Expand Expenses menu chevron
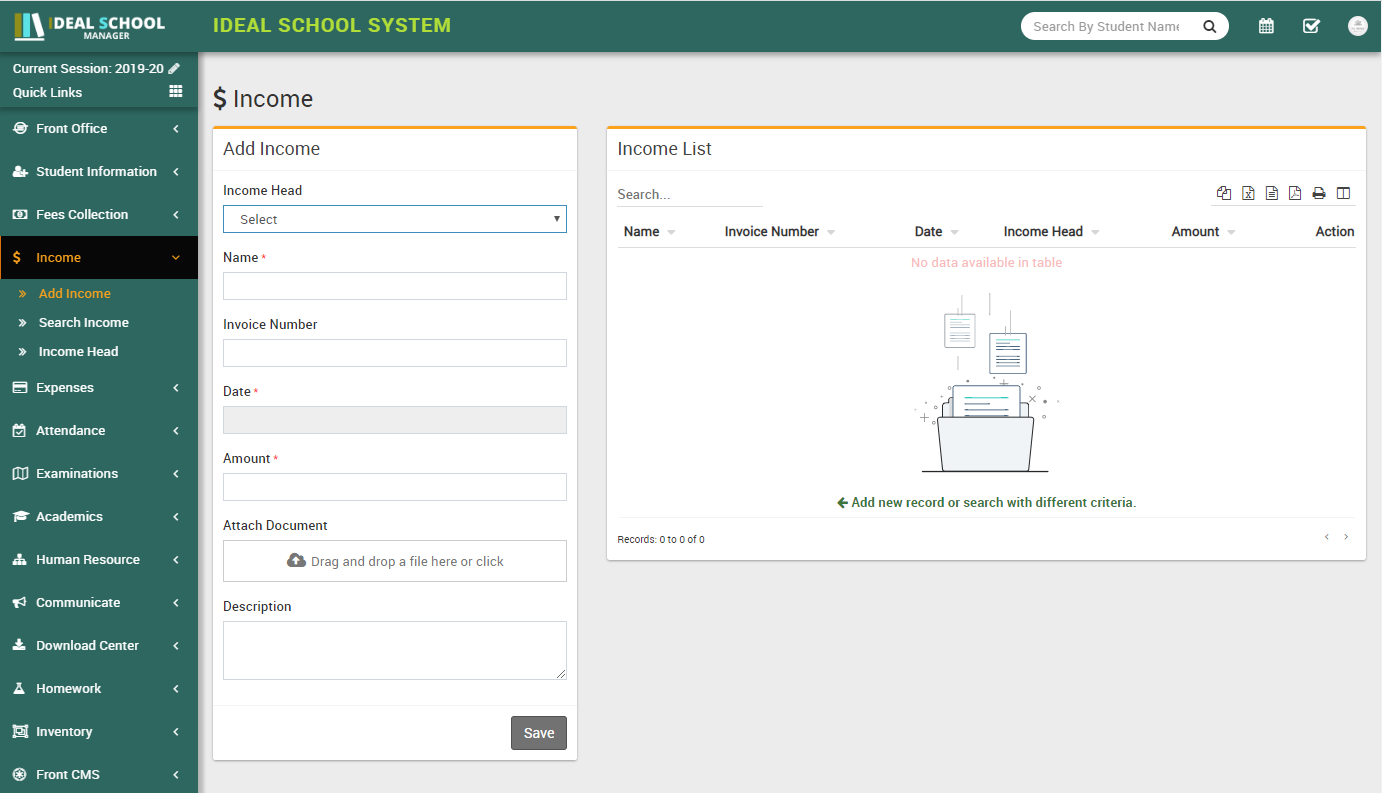Screen dimensions: 1382x793 click(176, 387)
